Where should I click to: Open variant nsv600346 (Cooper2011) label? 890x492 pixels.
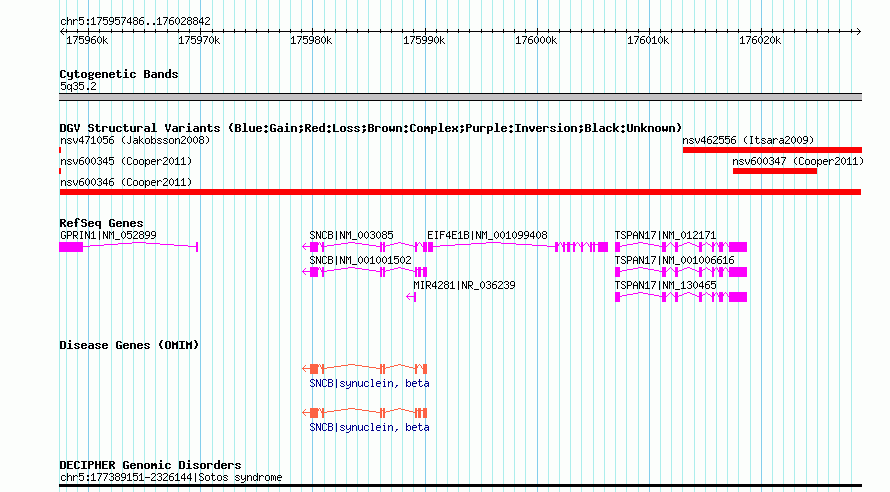(126, 182)
